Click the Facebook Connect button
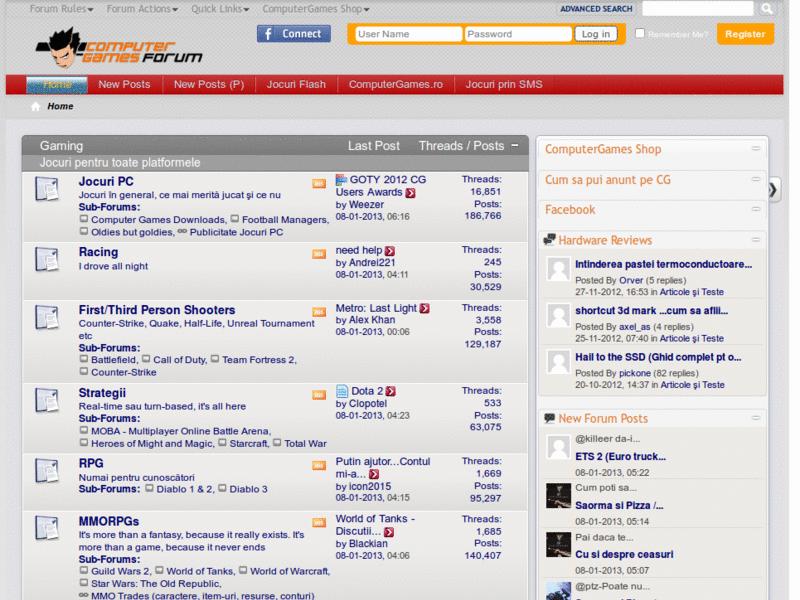Screen dimensions: 800x600 294,34
